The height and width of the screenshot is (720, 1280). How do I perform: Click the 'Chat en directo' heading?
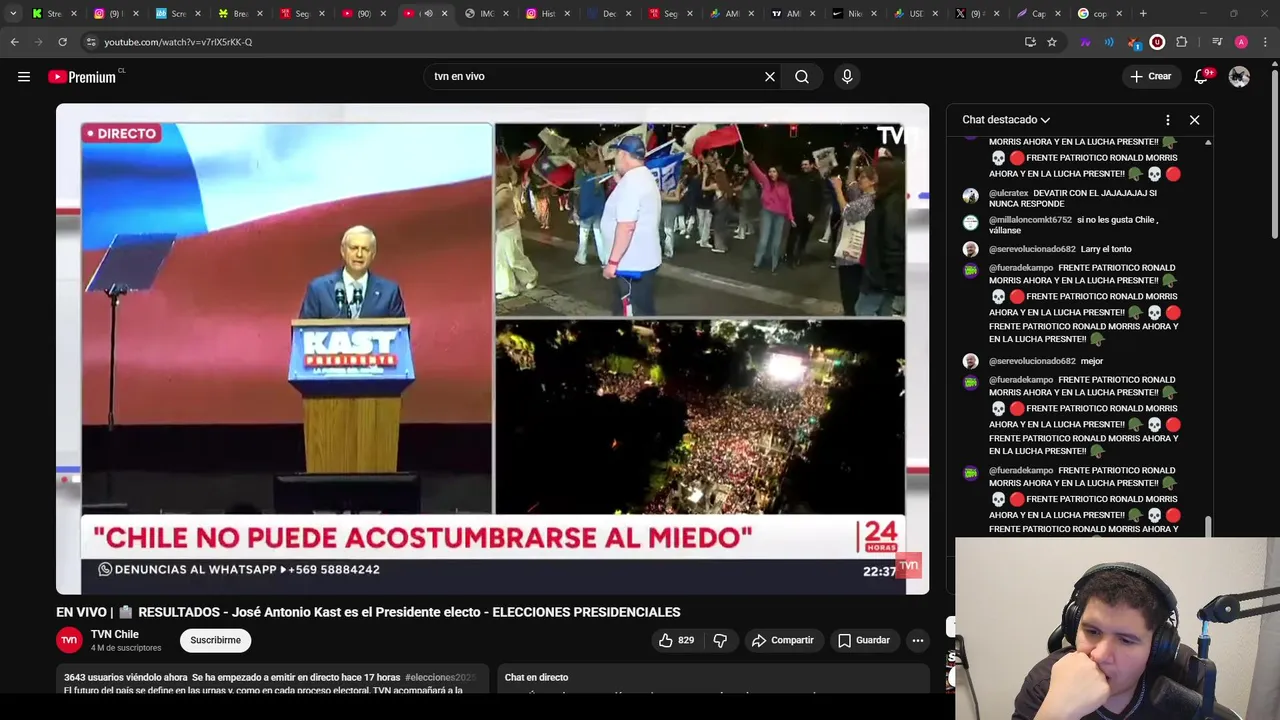(x=536, y=677)
